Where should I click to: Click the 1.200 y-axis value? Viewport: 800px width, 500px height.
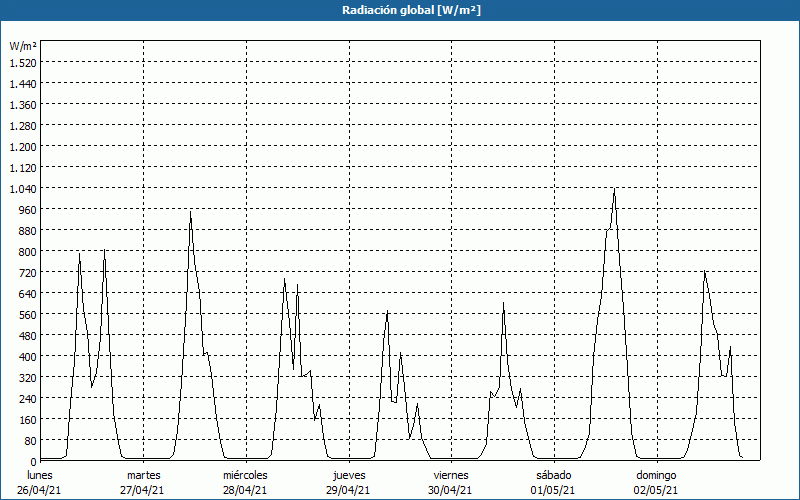tap(23, 146)
